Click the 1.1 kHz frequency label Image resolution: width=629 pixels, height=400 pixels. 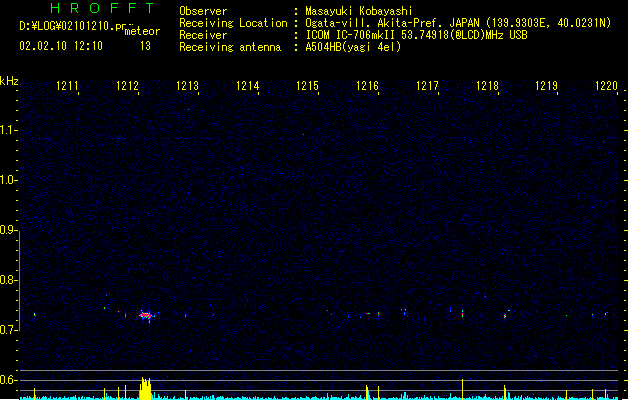click(8, 130)
